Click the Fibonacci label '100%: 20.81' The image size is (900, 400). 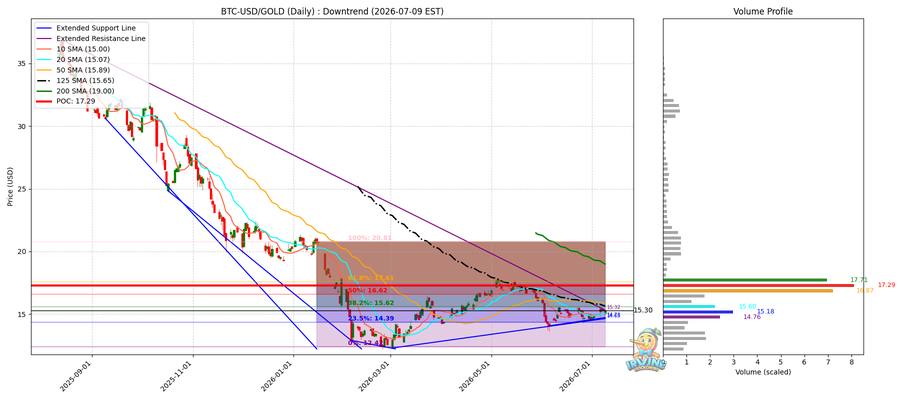tap(370, 238)
